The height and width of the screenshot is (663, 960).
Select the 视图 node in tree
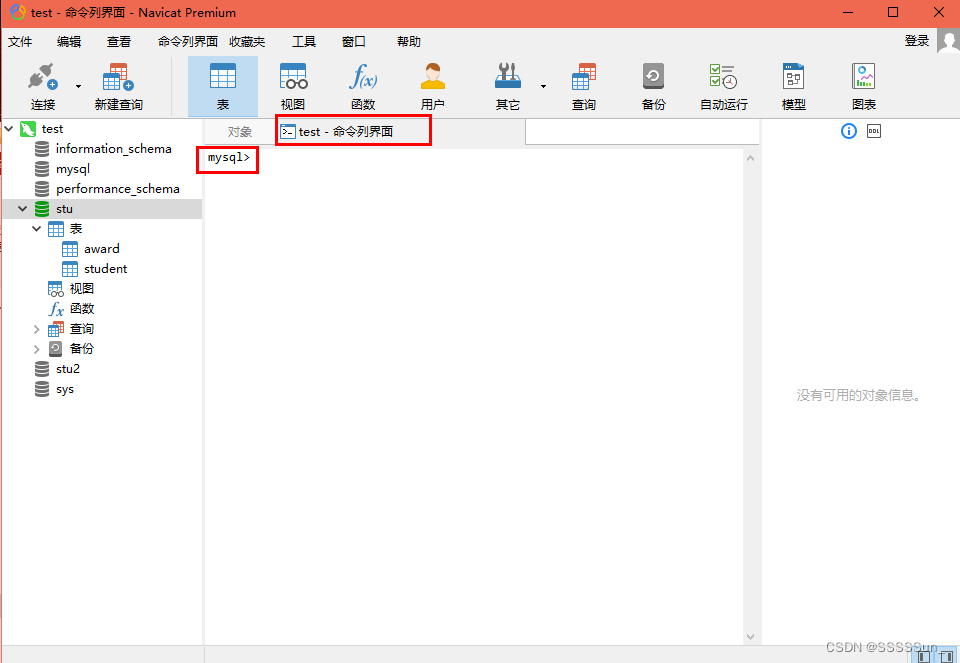pos(81,288)
